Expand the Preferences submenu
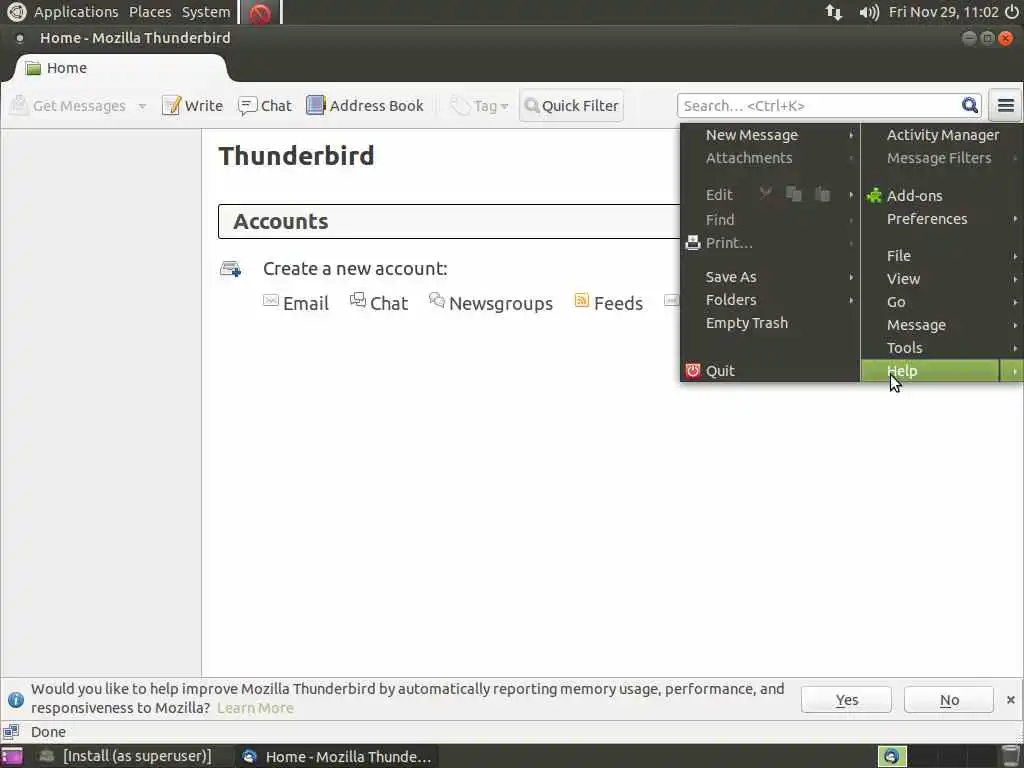The height and width of the screenshot is (768, 1024). [x=942, y=219]
